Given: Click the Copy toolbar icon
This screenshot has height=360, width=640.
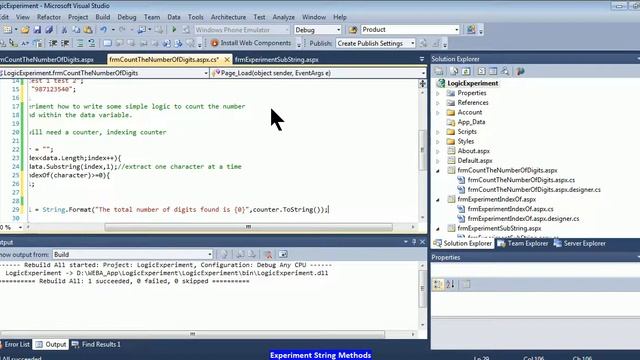Looking at the screenshot, I should tap(76, 30).
